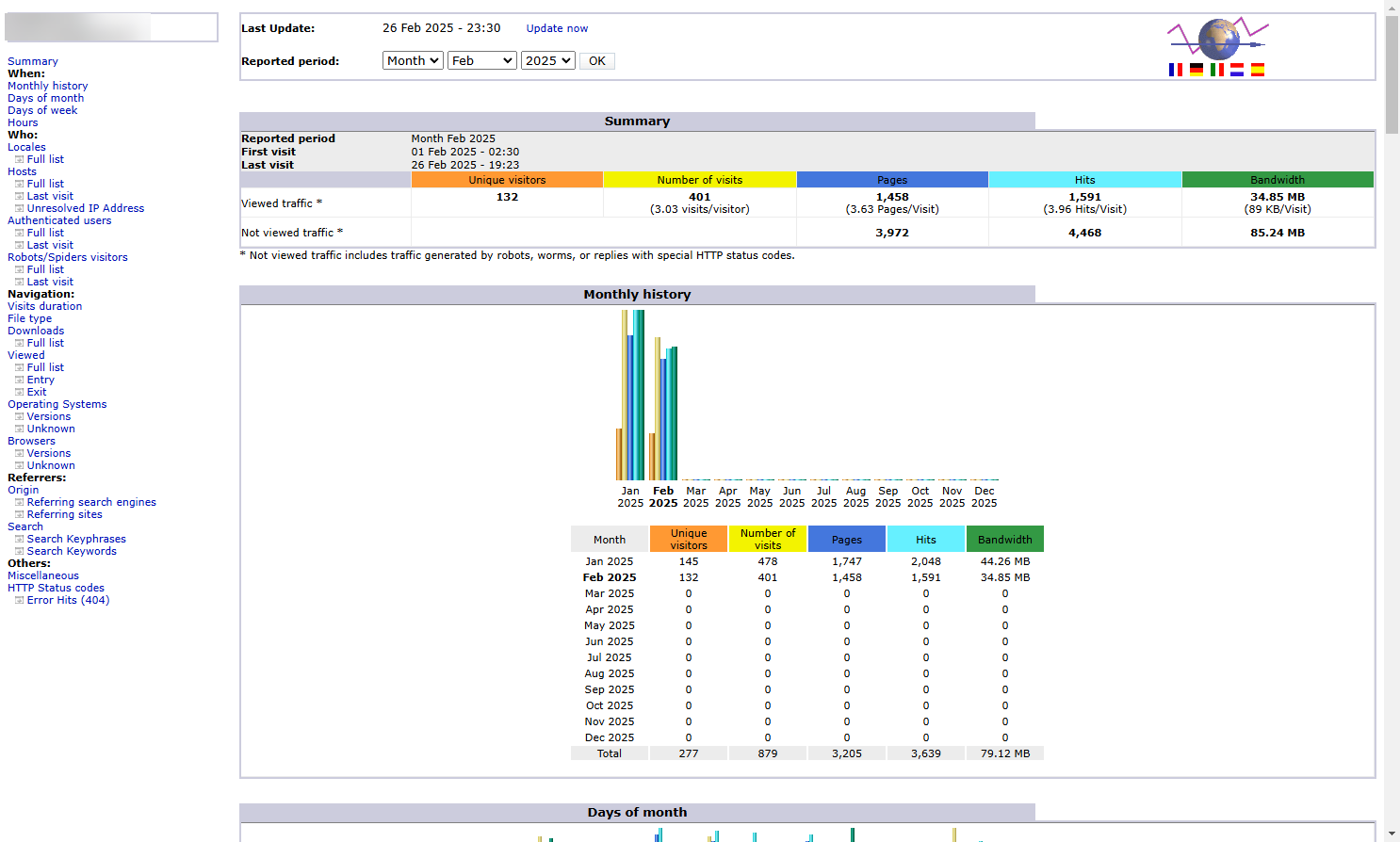Open Days of month section link

click(46, 98)
